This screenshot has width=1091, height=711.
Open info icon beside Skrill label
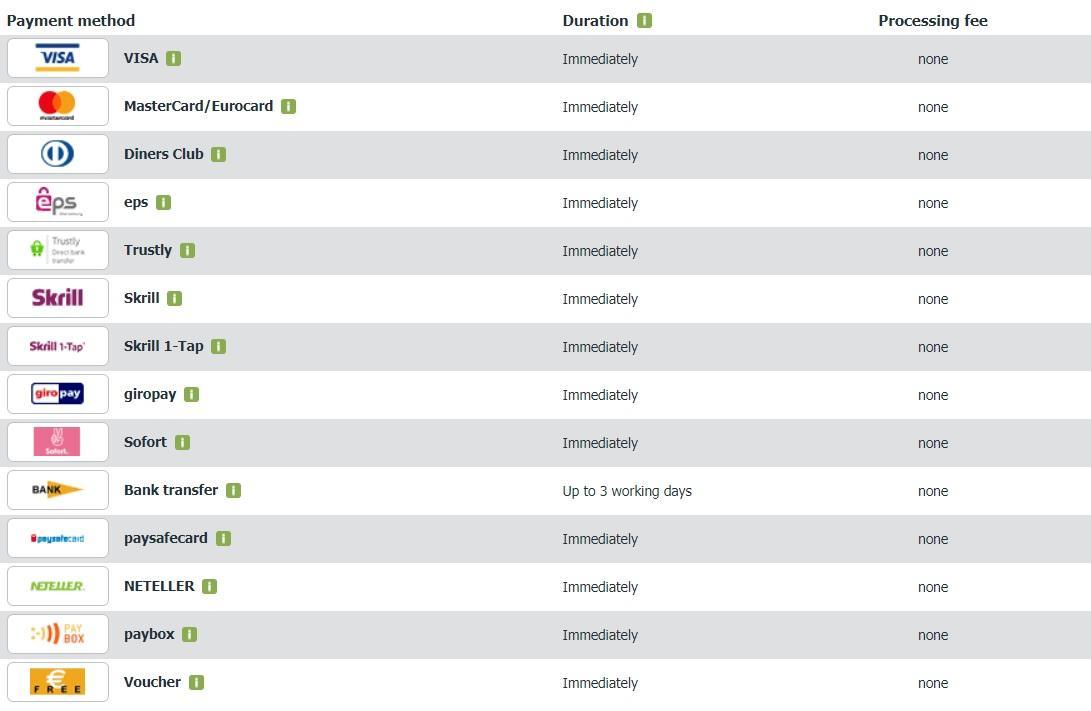pyautogui.click(x=174, y=299)
